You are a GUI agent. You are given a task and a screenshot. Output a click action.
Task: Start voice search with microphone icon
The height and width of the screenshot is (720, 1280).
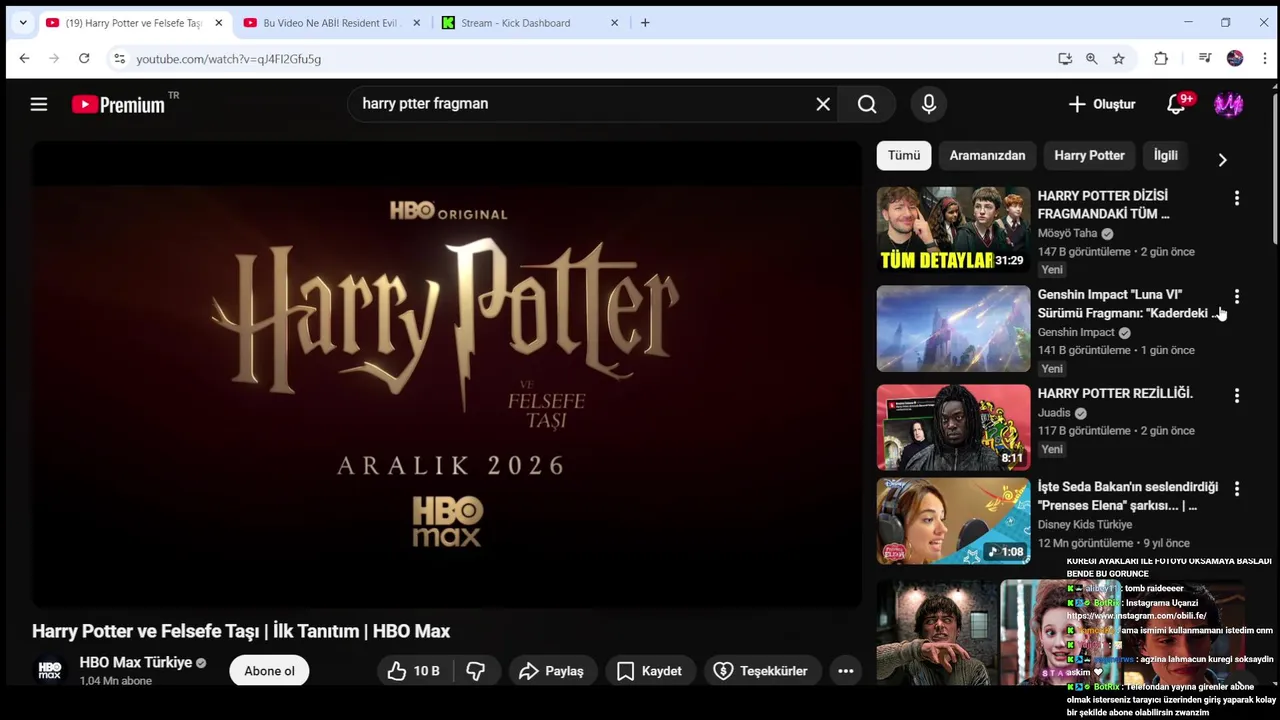(x=929, y=104)
